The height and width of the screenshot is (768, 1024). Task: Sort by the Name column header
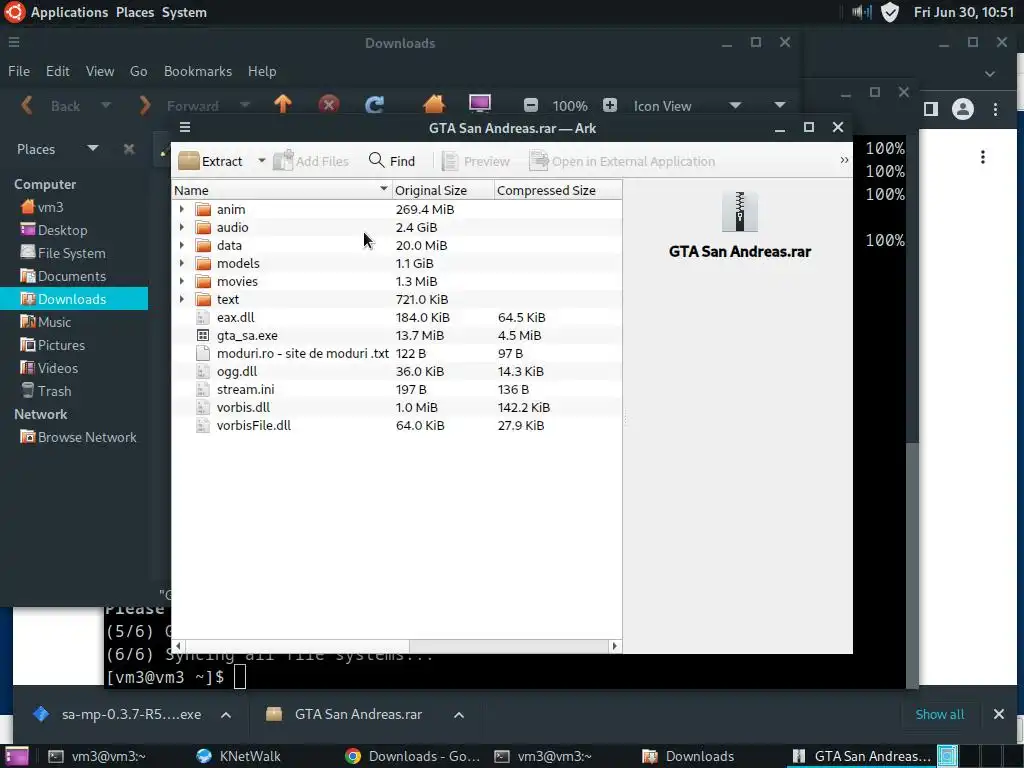(x=281, y=190)
